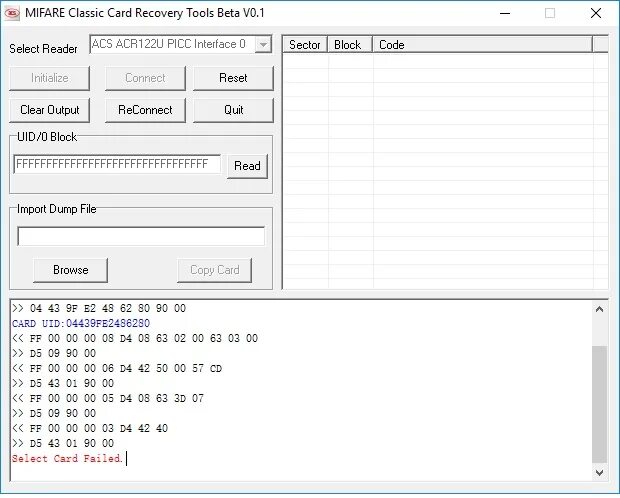Click the output log scroll down arrow

pyautogui.click(x=599, y=473)
